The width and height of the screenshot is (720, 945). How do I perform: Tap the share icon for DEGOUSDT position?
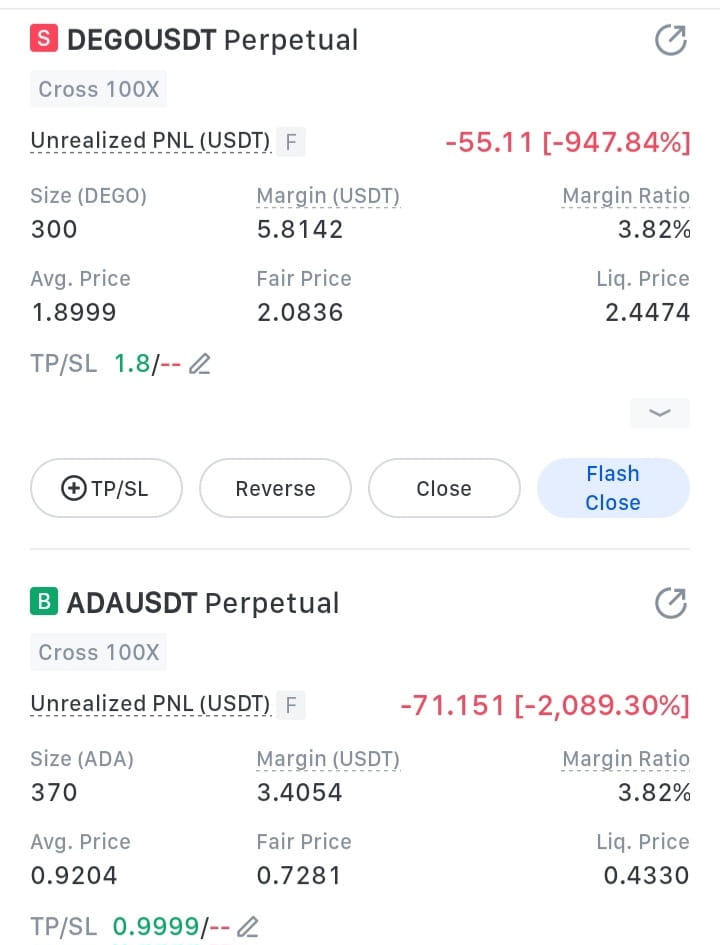click(x=671, y=40)
